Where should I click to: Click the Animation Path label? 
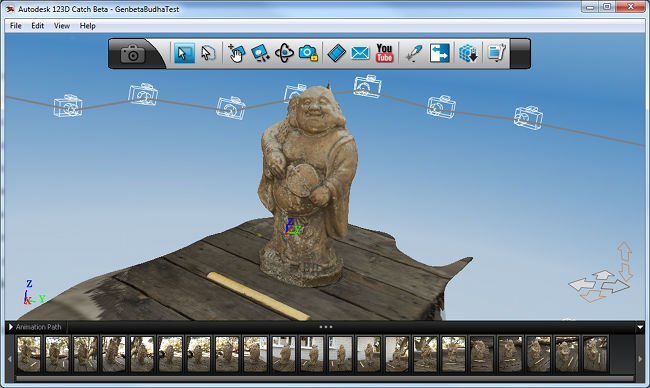click(x=39, y=327)
